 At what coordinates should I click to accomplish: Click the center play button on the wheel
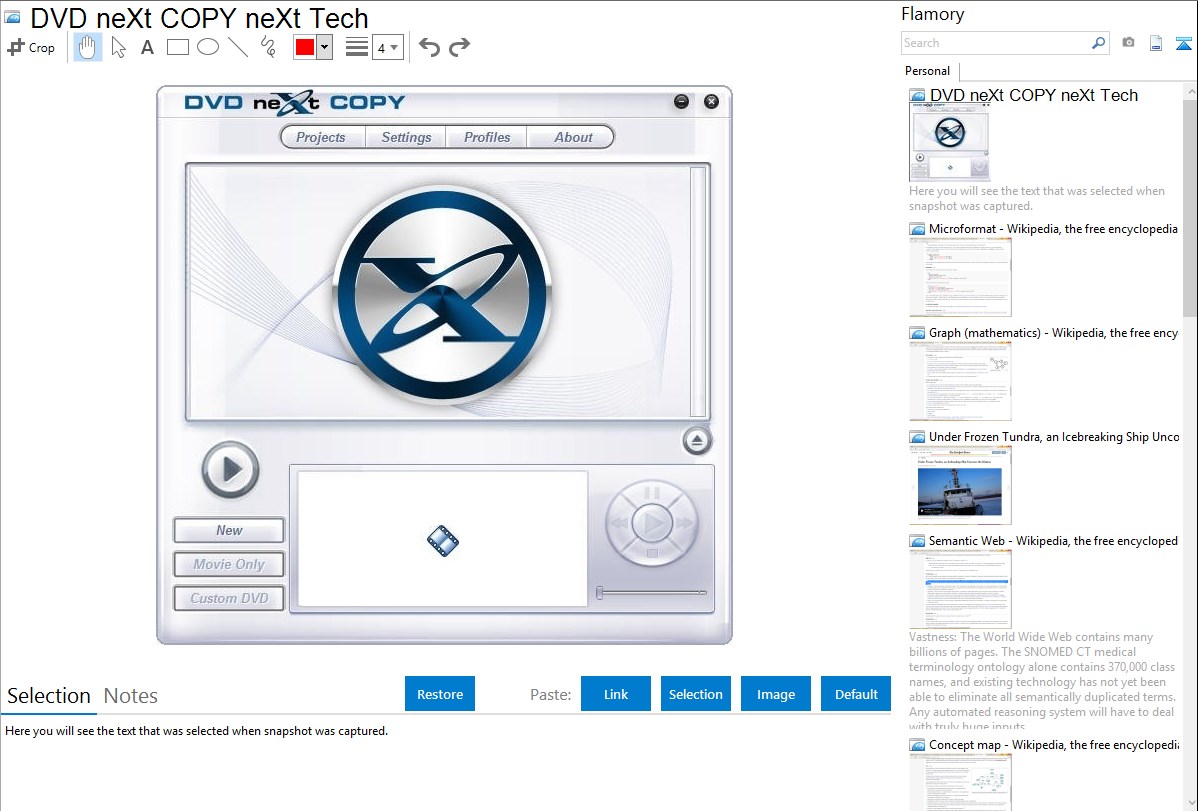652,524
